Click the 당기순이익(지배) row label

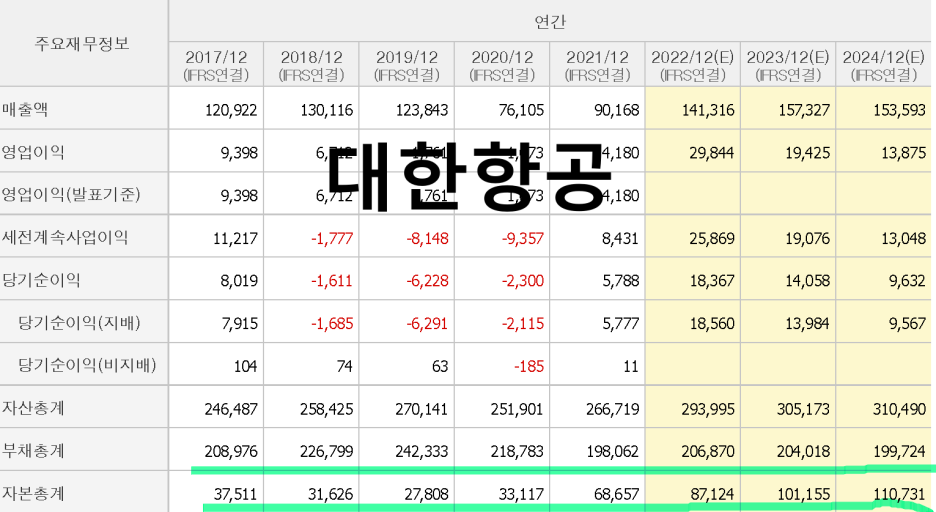click(x=79, y=323)
